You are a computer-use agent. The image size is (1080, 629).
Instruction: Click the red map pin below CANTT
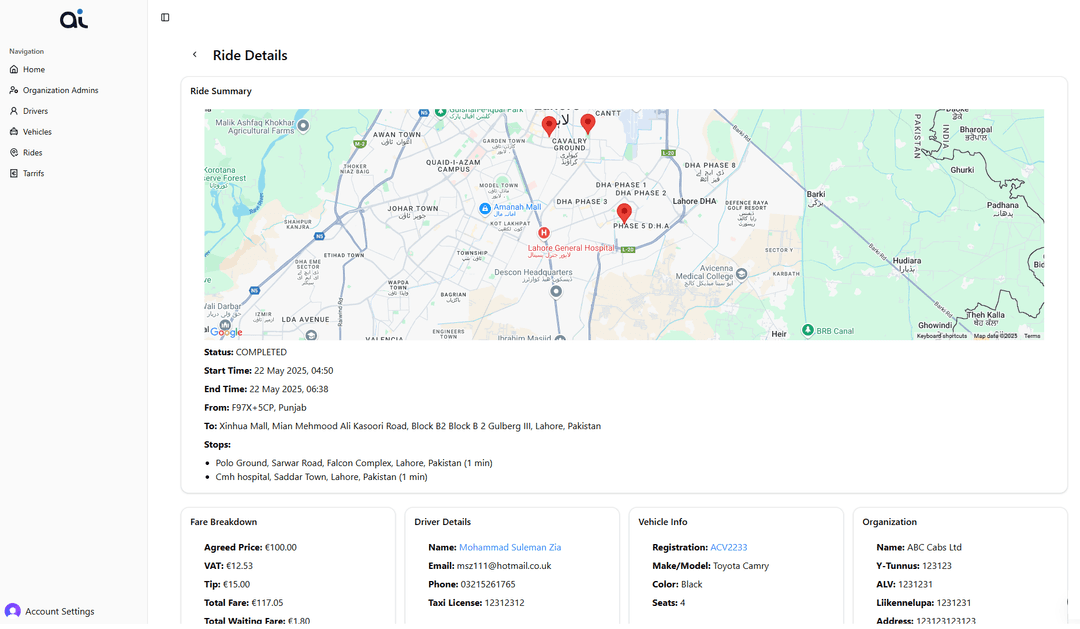click(588, 124)
